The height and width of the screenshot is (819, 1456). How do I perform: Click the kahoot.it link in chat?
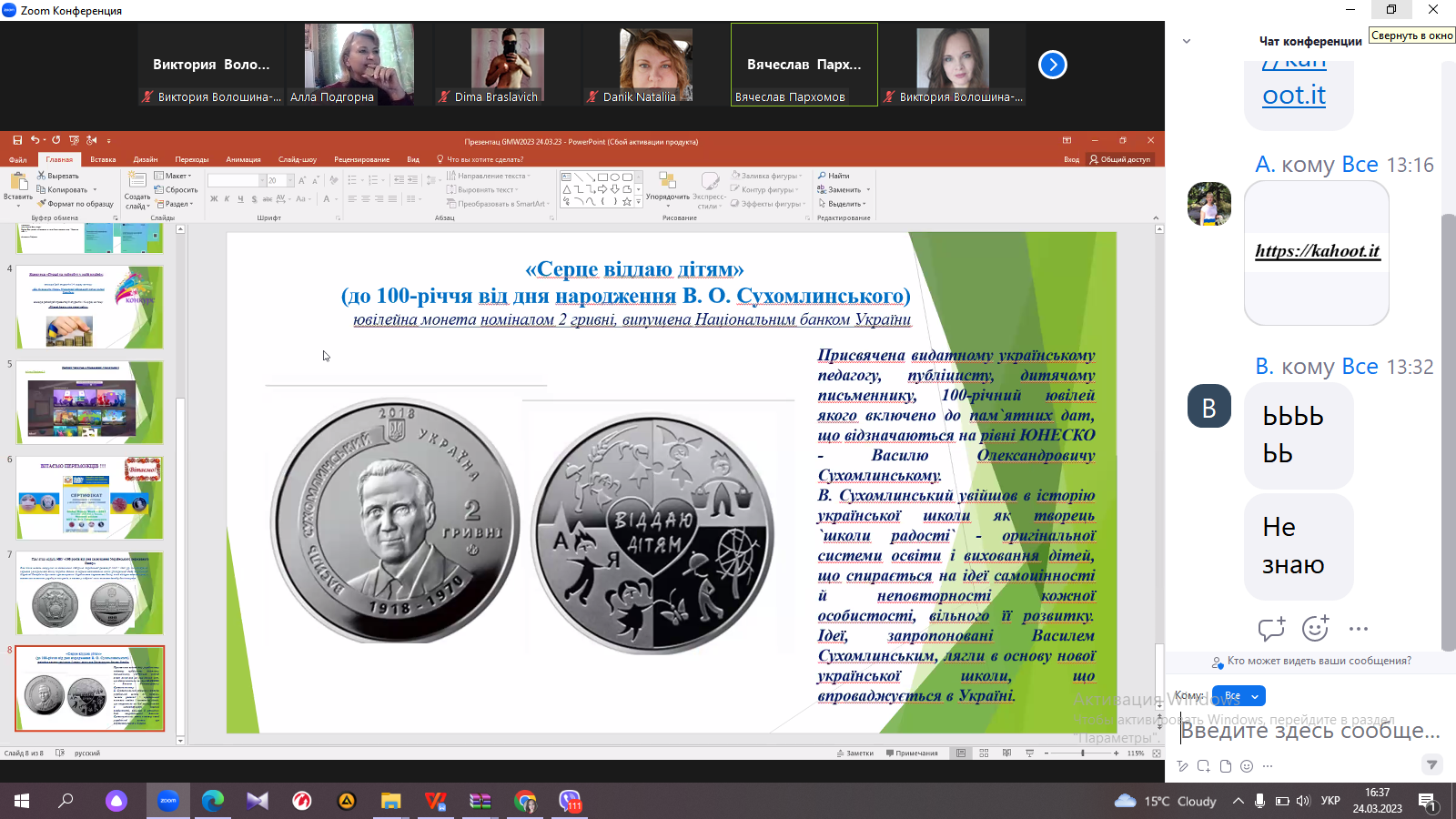1317,251
